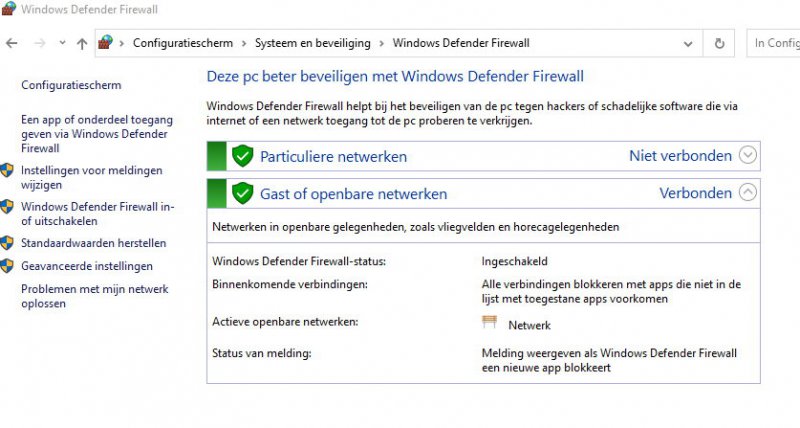Viewport: 800px width, 428px height.
Task: Open the address bar history dropdown
Action: [x=688, y=43]
